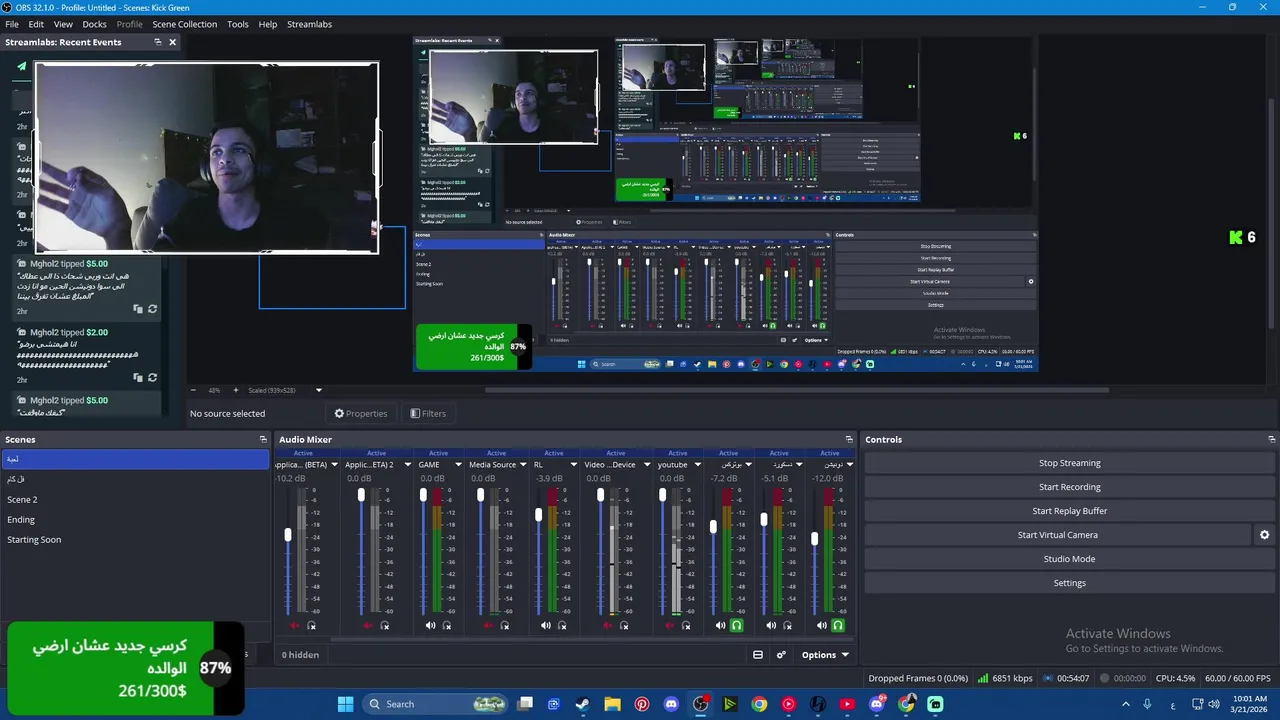Float the Audio Mixer dock panel
Viewport: 1280px width, 720px height.
849,439
